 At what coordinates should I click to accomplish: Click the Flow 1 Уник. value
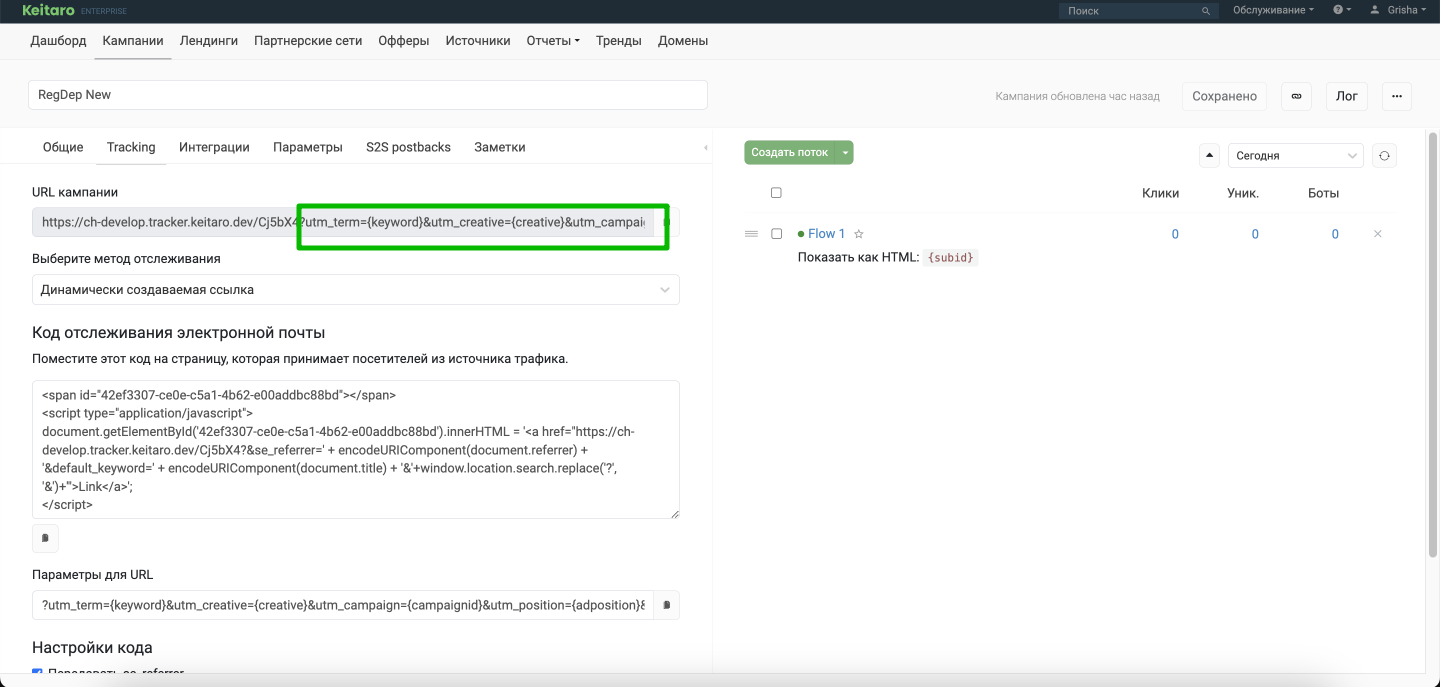click(x=1255, y=234)
